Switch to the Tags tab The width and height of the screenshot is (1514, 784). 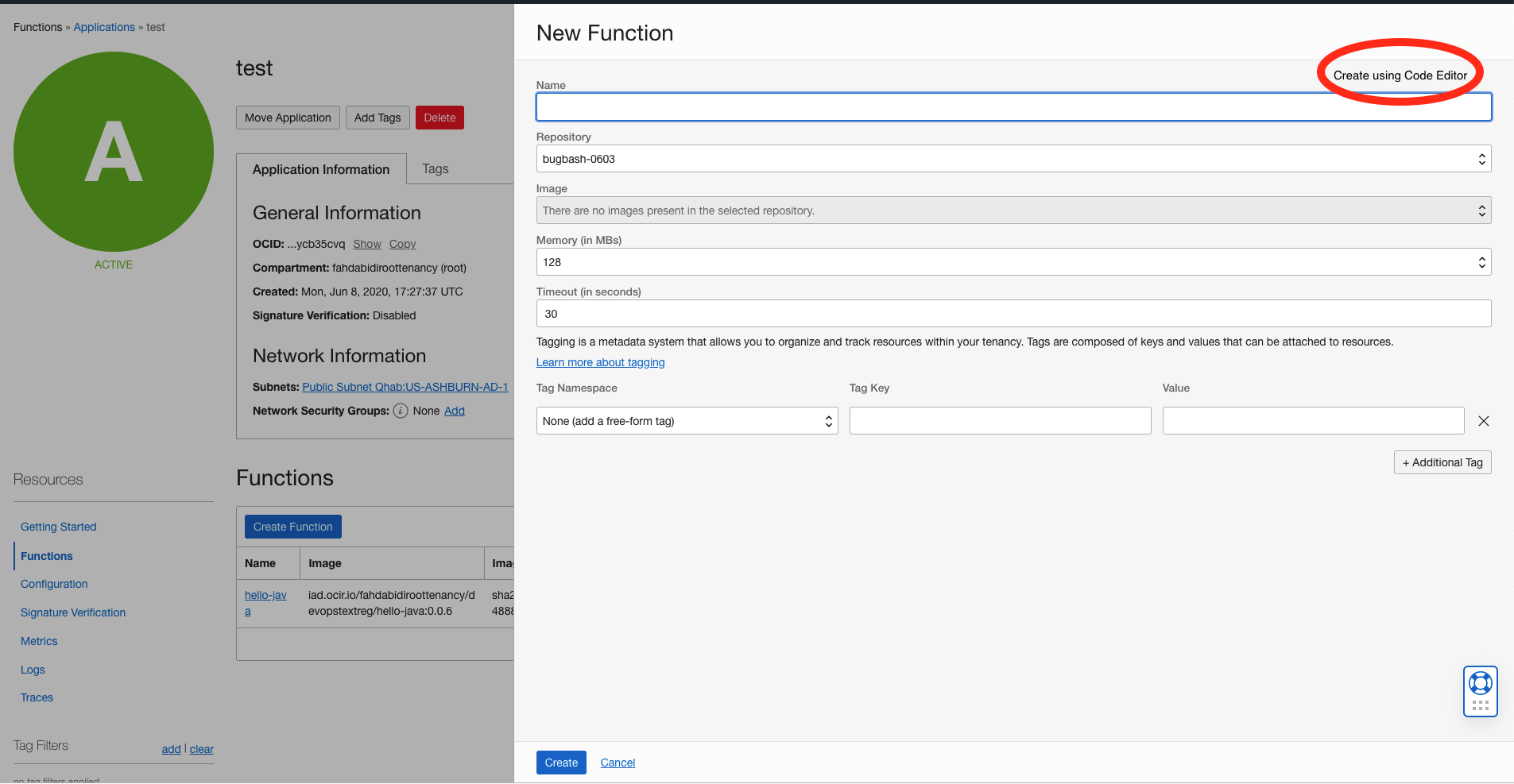pyautogui.click(x=435, y=168)
